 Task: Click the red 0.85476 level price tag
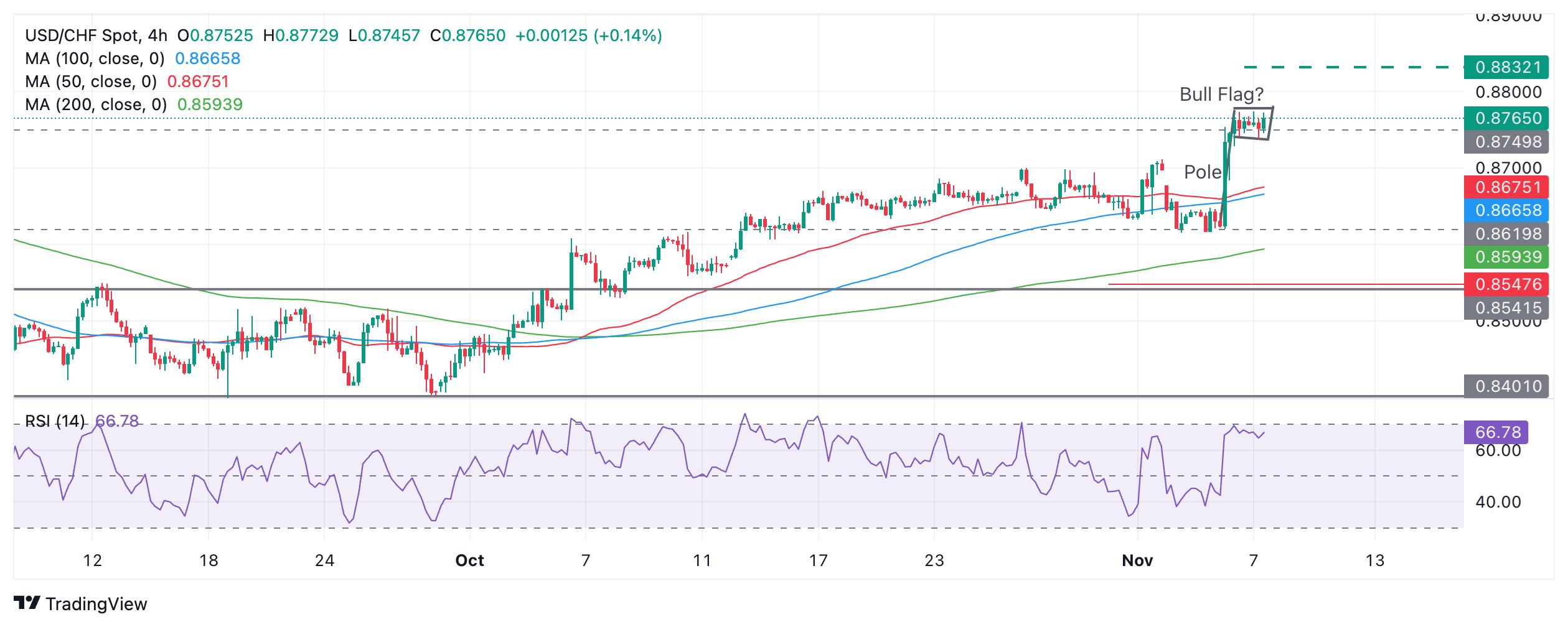(1506, 284)
